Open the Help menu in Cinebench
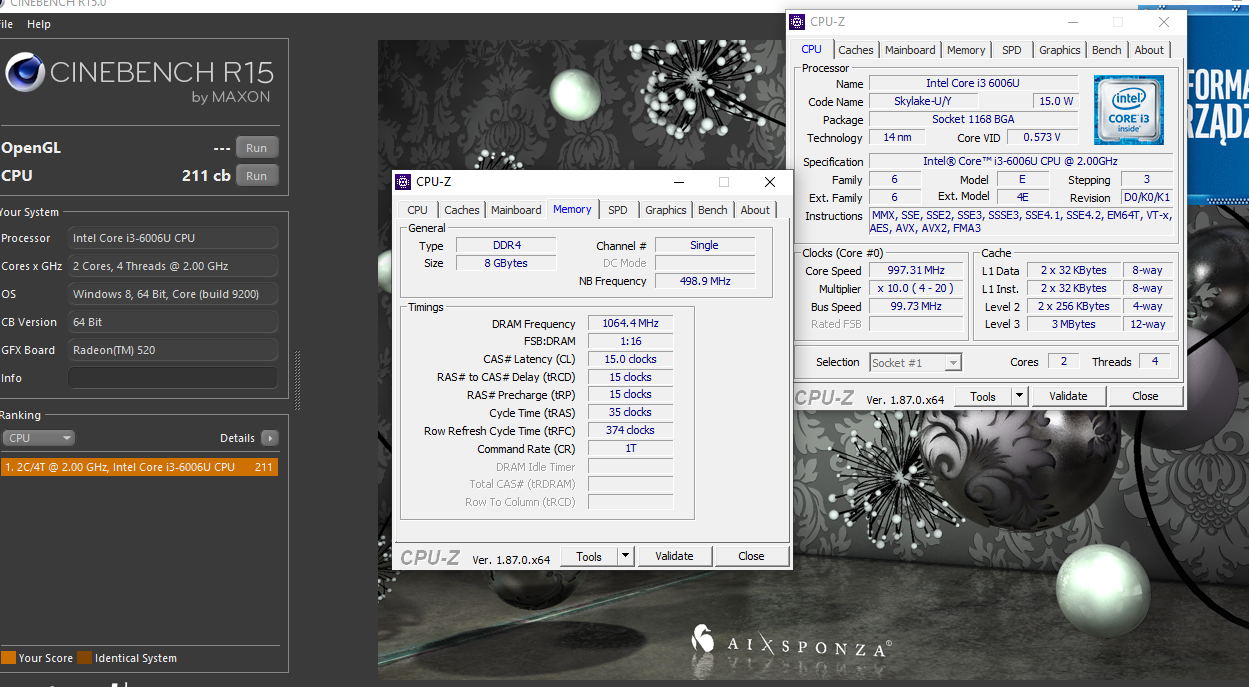Screen dimensions: 1249x687 click(39, 24)
